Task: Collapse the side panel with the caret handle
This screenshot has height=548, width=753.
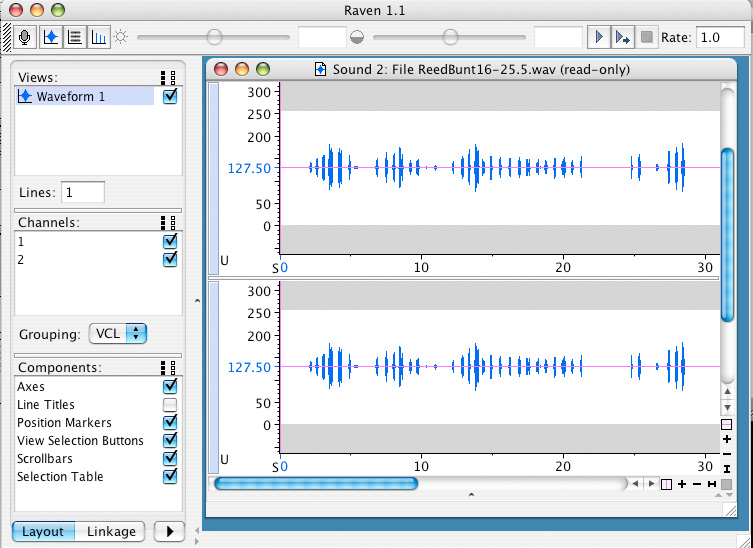Action: coord(197,301)
